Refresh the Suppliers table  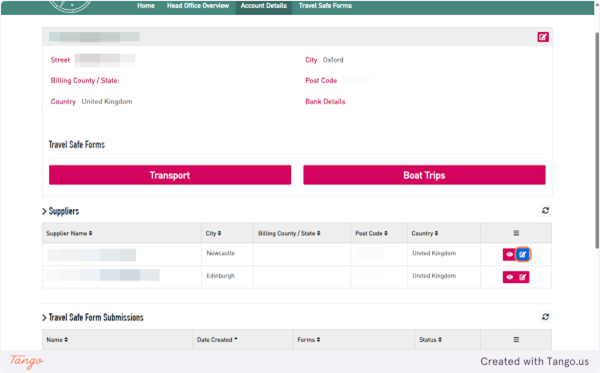[545, 210]
